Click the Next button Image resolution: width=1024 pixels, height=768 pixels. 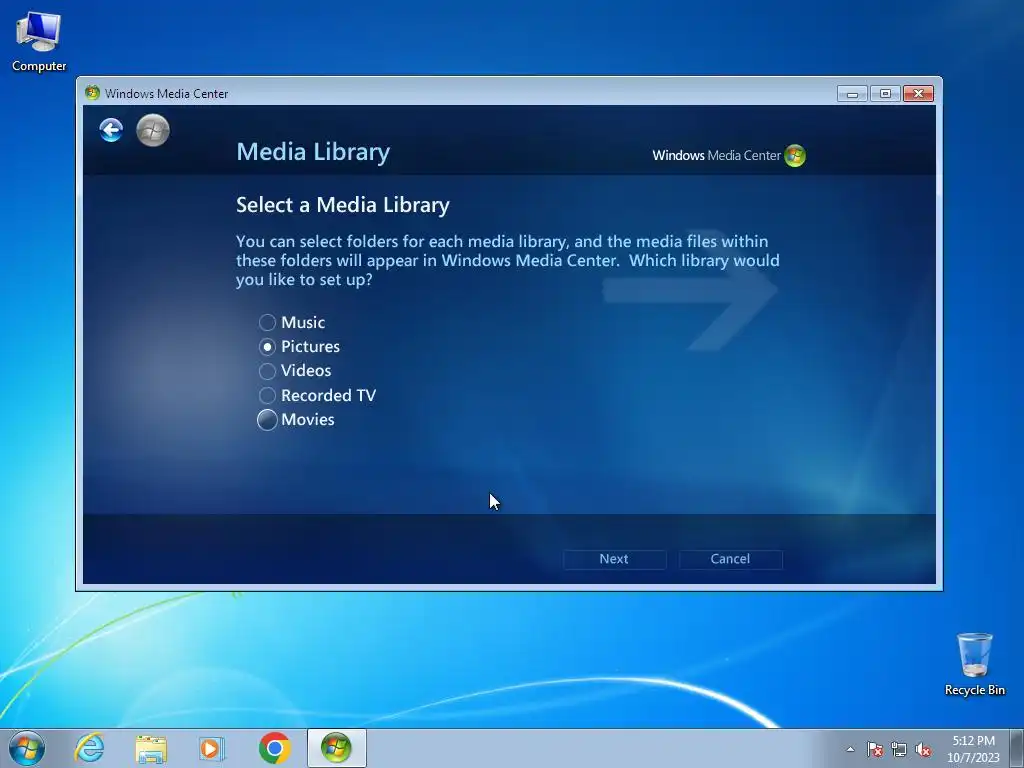(x=614, y=559)
